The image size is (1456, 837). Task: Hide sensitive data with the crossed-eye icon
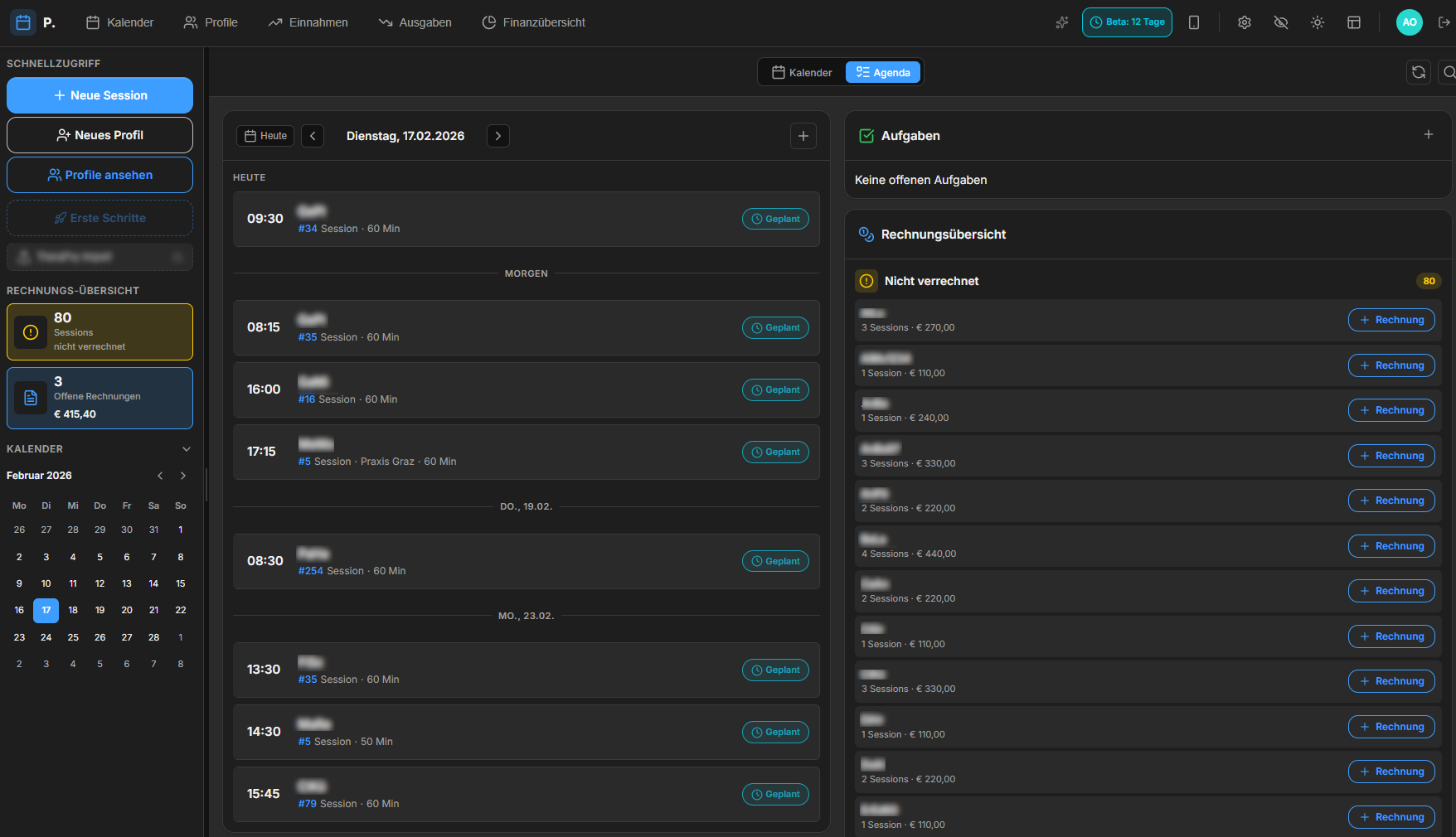[1281, 22]
